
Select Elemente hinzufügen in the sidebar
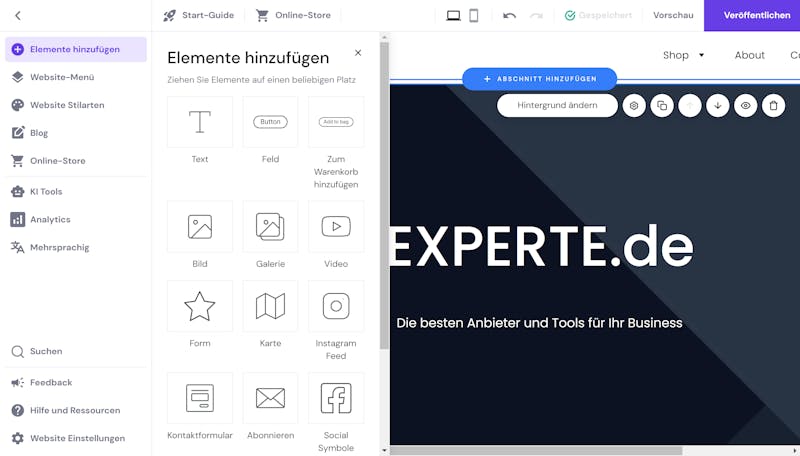point(76,49)
